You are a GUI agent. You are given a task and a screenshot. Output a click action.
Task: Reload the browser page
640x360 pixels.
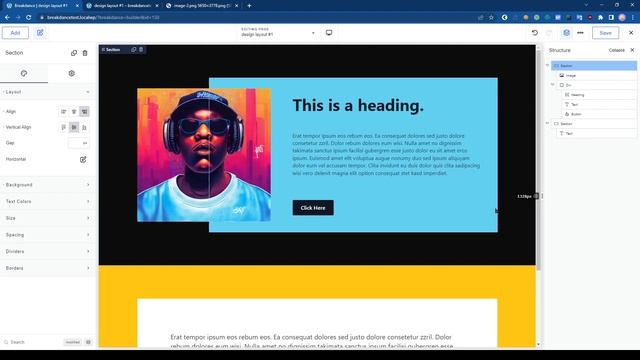click(29, 18)
